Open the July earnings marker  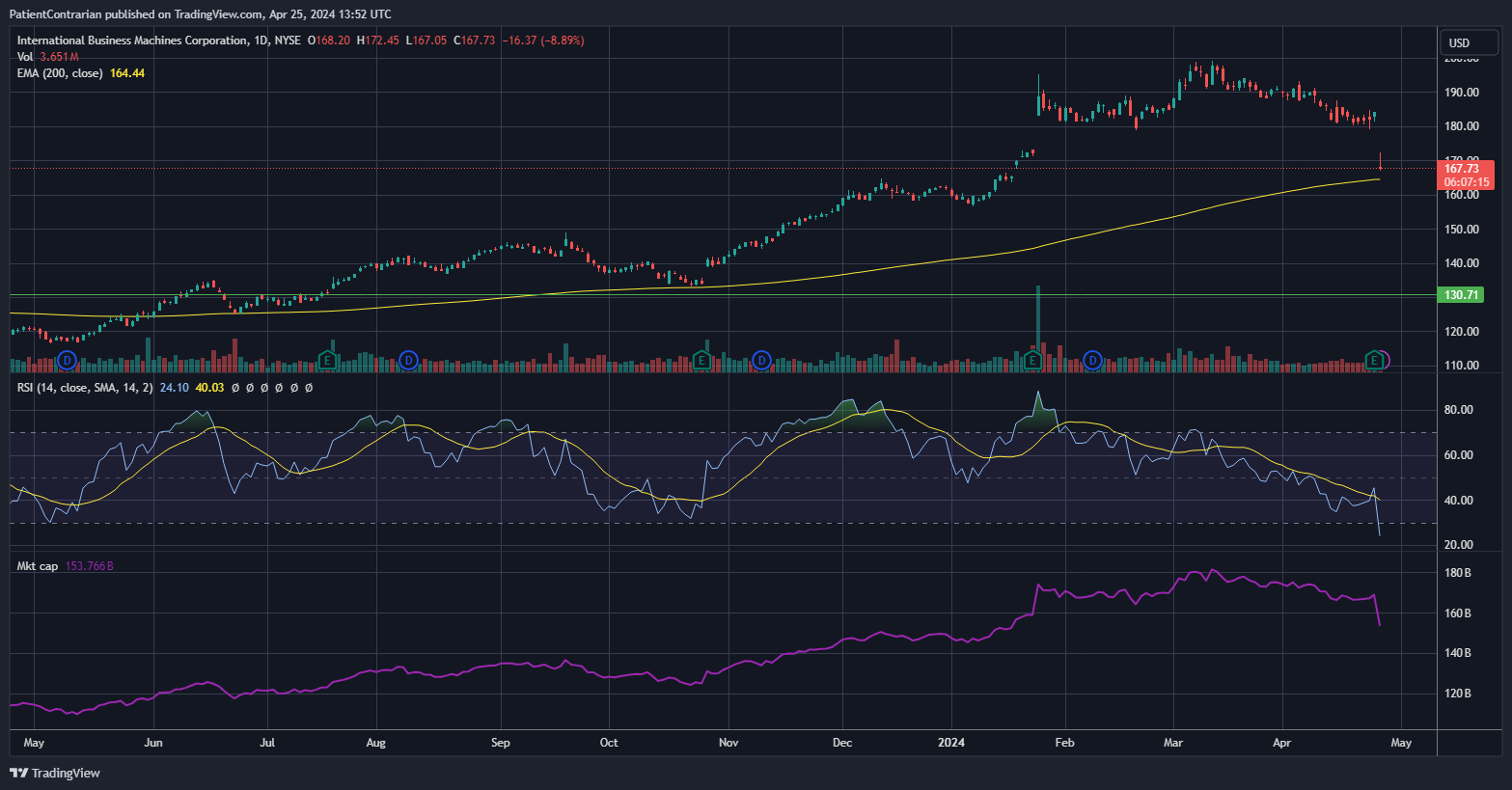pyautogui.click(x=328, y=361)
